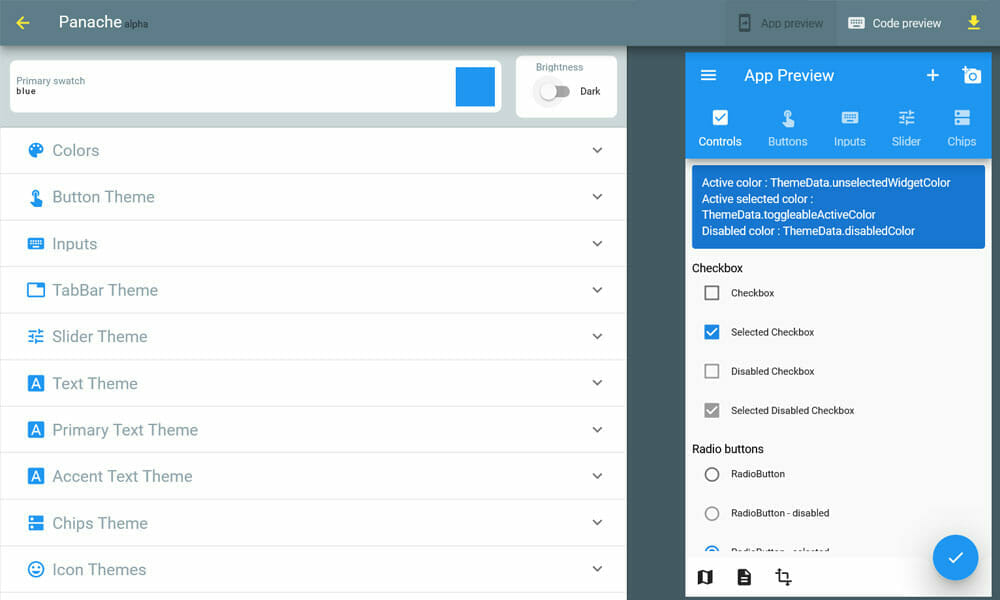Toggle the Dark brightness switch
1000x600 pixels.
(x=554, y=92)
